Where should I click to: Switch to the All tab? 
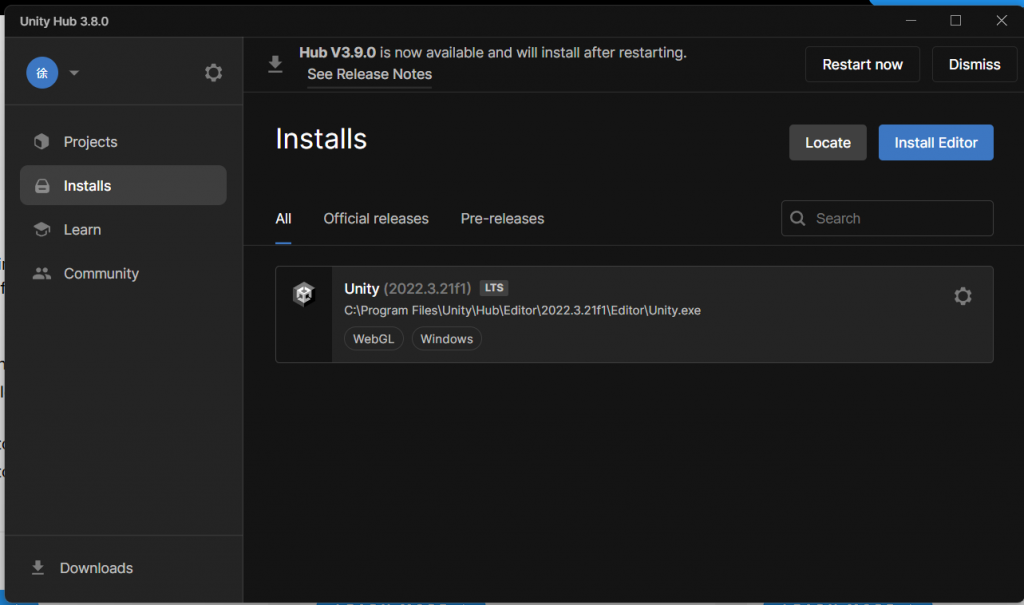pyautogui.click(x=283, y=219)
